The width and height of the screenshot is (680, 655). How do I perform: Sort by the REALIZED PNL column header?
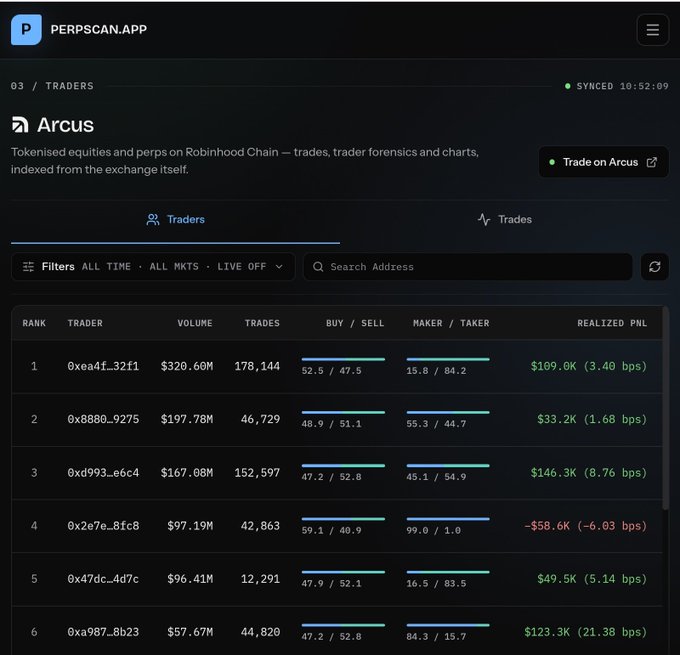tap(612, 323)
